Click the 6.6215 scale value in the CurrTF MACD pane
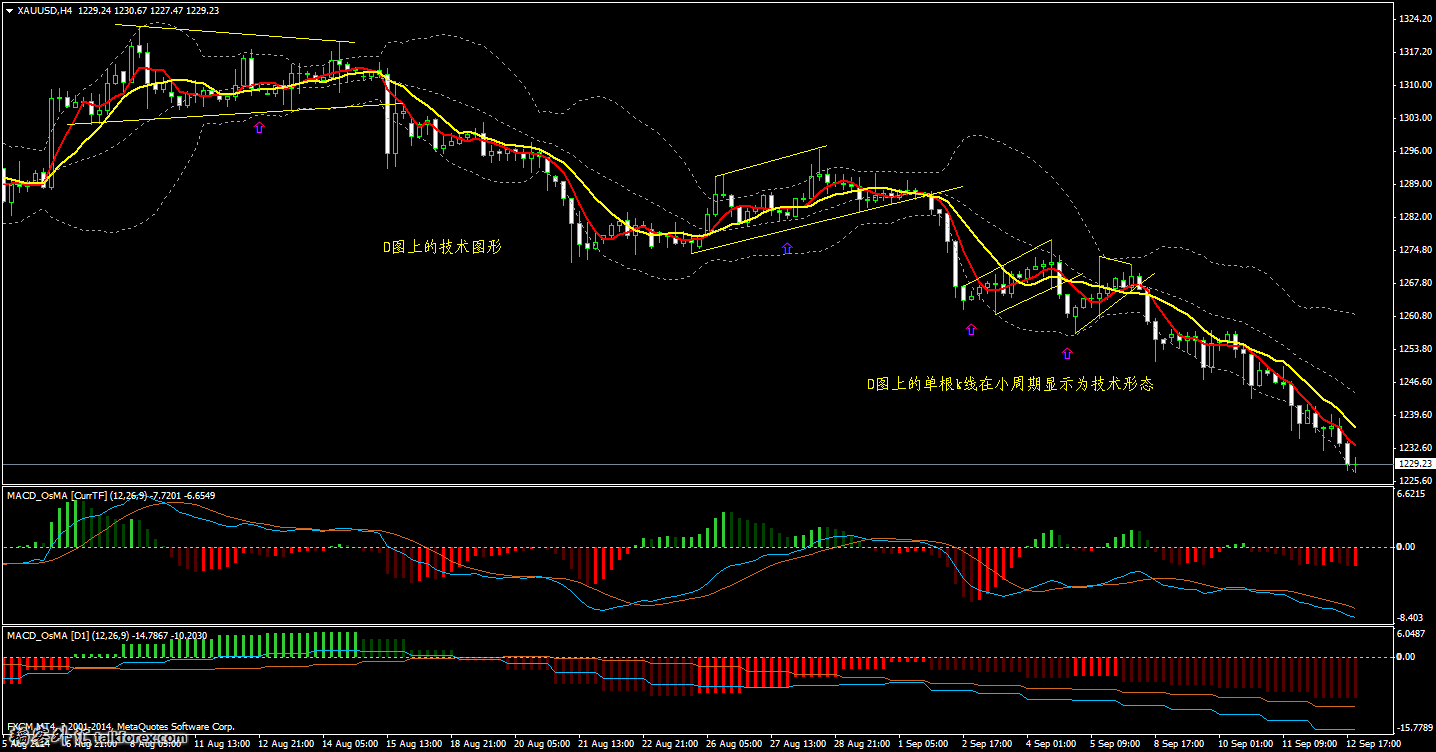1436x752 pixels. pos(1410,494)
